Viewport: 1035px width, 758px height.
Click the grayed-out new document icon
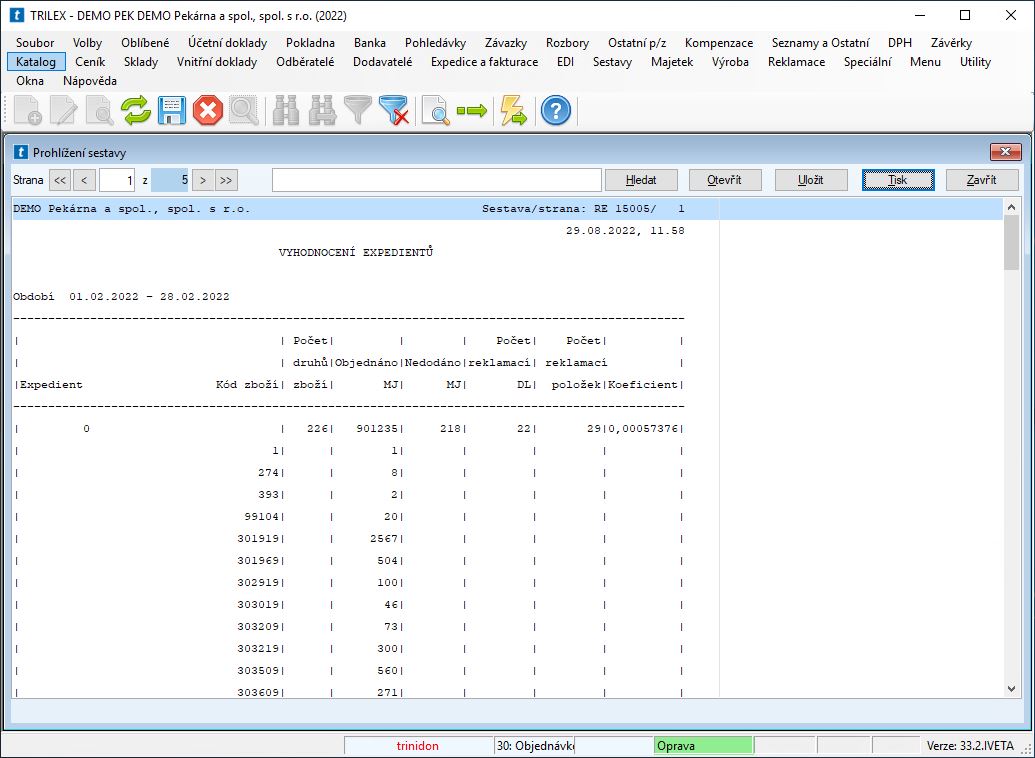tap(28, 110)
